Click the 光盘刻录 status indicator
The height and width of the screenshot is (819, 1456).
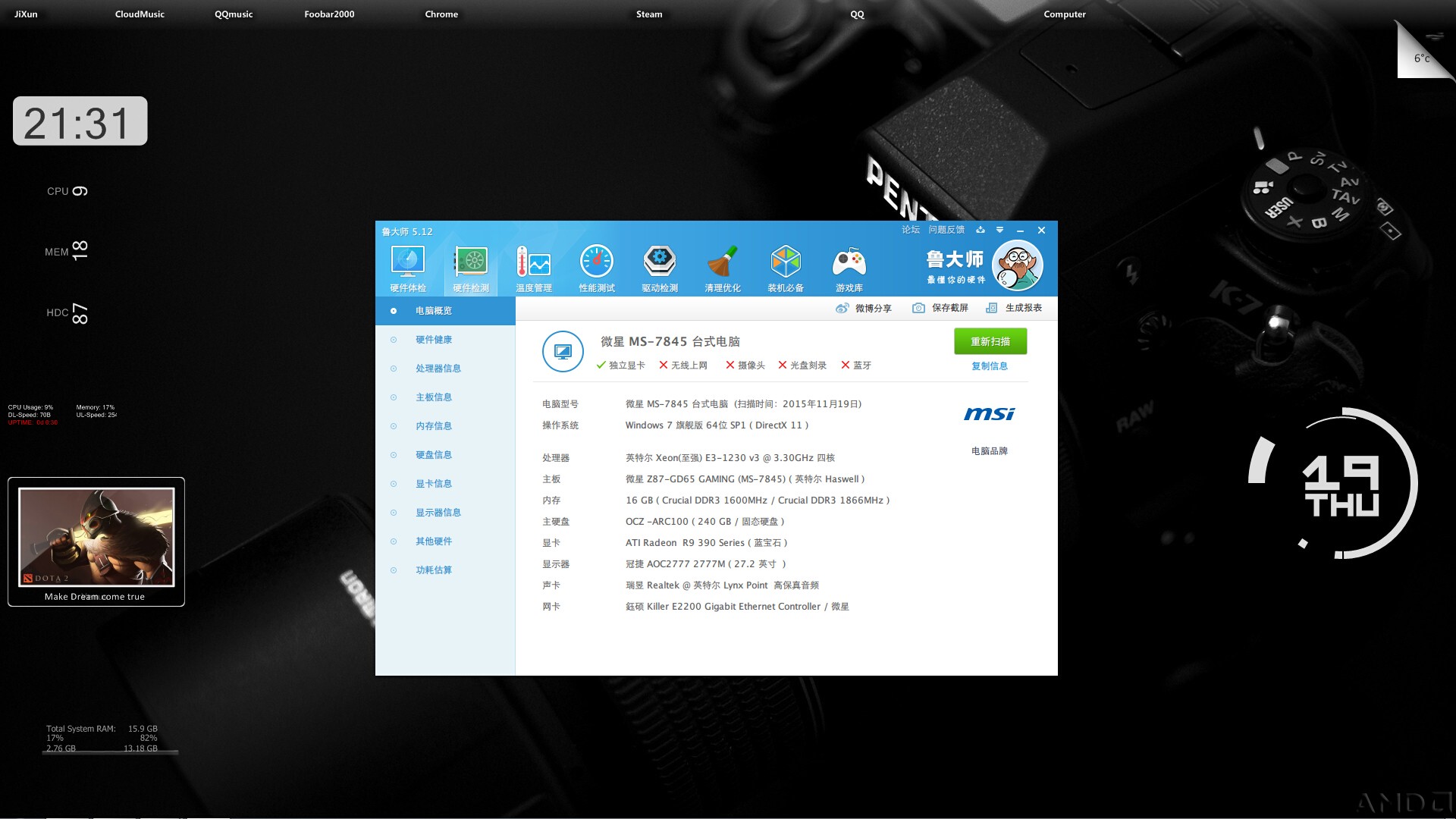coord(802,366)
